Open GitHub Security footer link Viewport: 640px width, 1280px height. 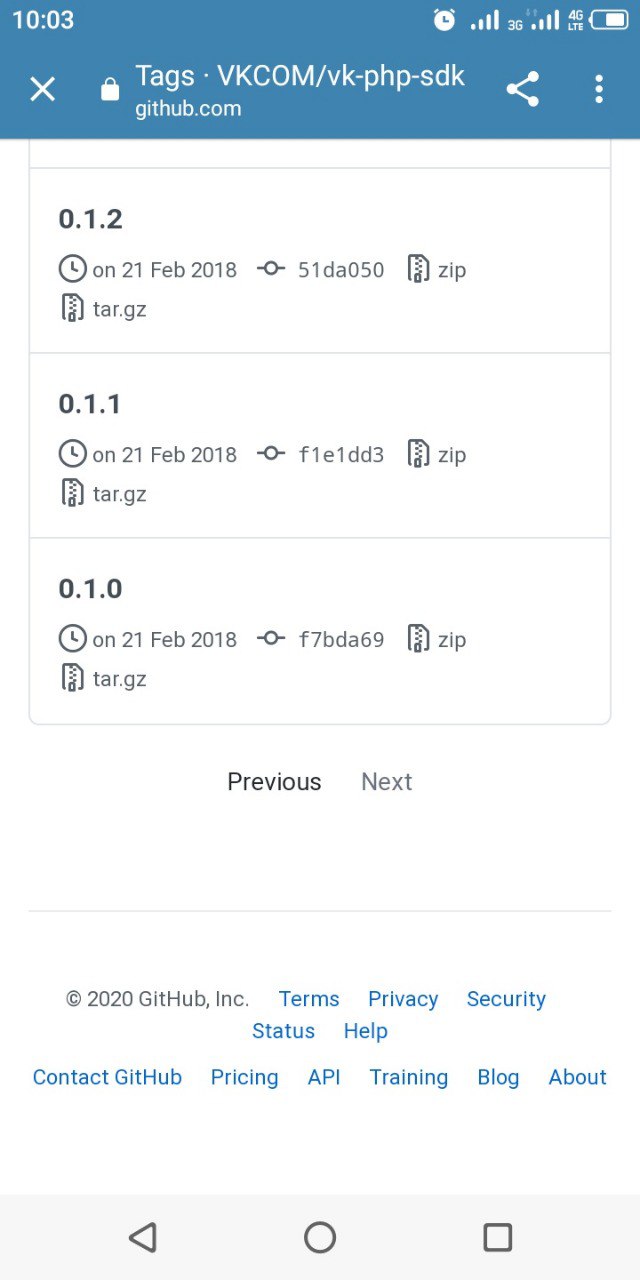coord(506,999)
